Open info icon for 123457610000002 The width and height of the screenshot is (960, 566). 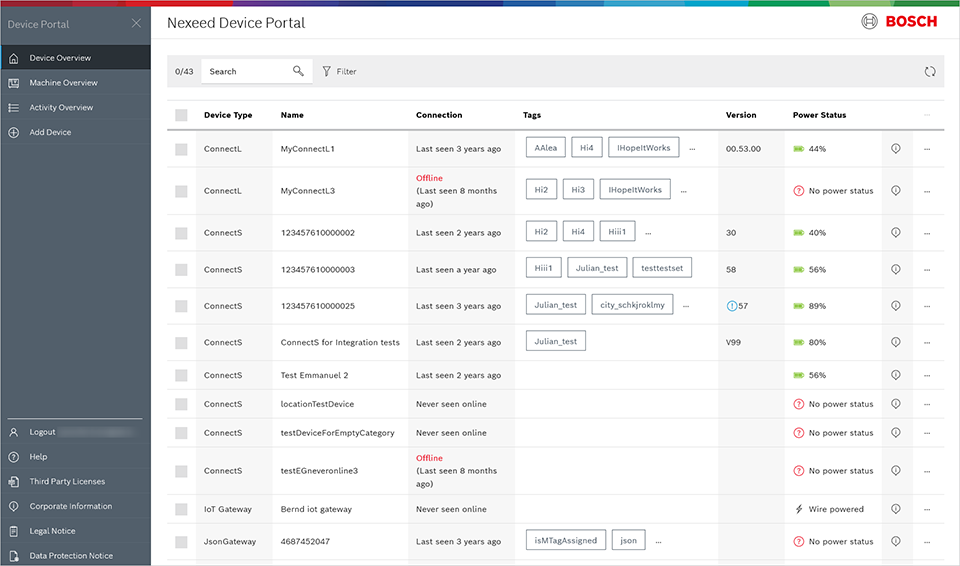click(x=896, y=232)
